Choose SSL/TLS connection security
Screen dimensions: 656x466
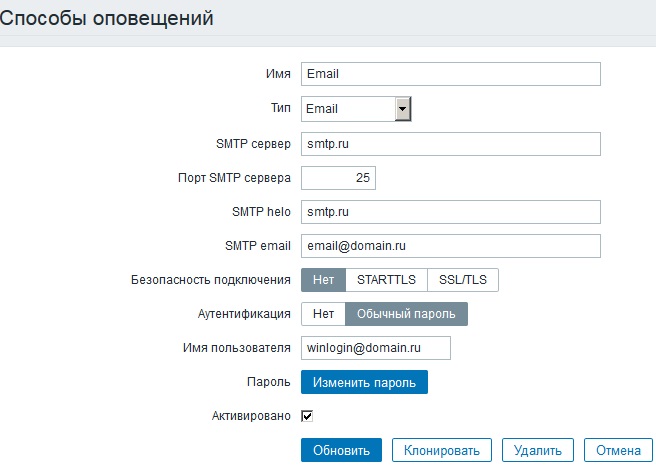click(463, 280)
